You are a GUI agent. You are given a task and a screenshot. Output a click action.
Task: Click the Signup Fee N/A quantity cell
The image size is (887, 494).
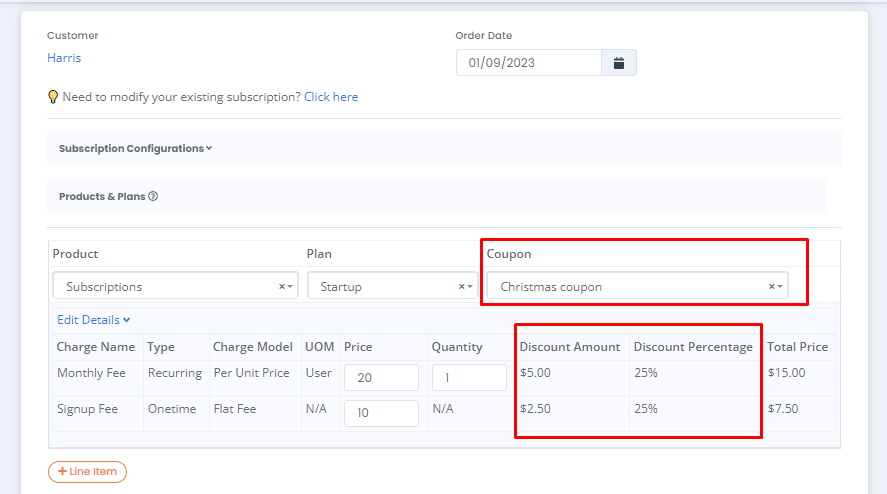point(443,409)
